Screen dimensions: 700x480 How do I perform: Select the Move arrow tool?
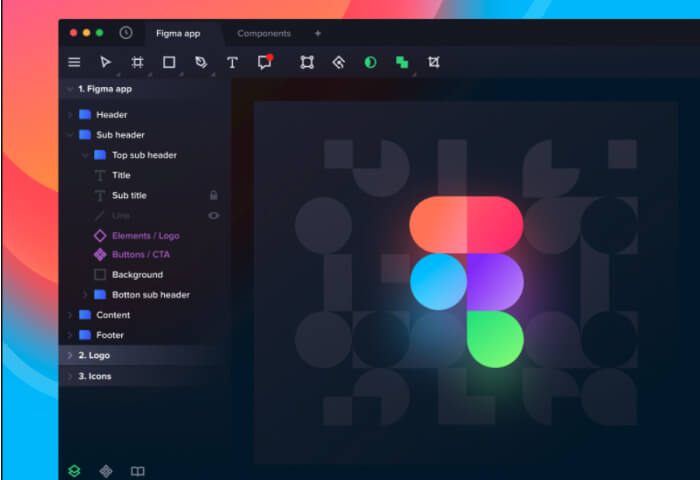click(x=105, y=62)
